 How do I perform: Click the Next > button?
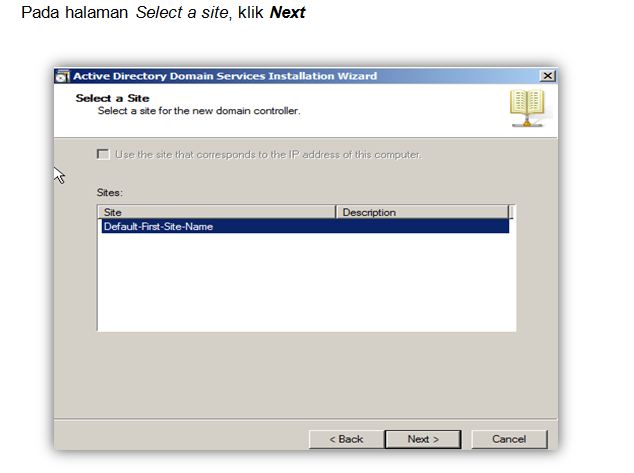423,439
